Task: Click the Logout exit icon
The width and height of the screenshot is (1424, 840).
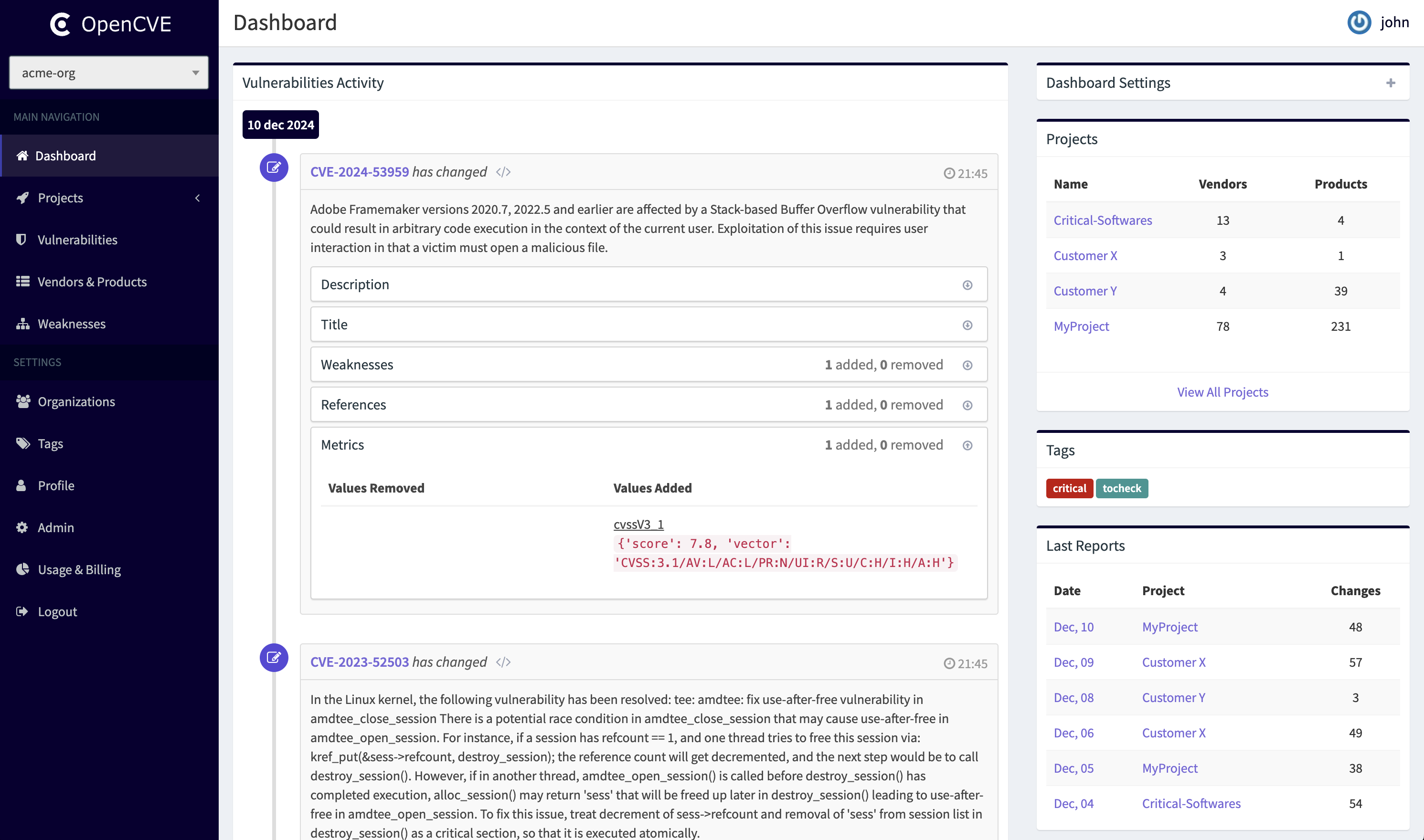Action: [x=21, y=611]
